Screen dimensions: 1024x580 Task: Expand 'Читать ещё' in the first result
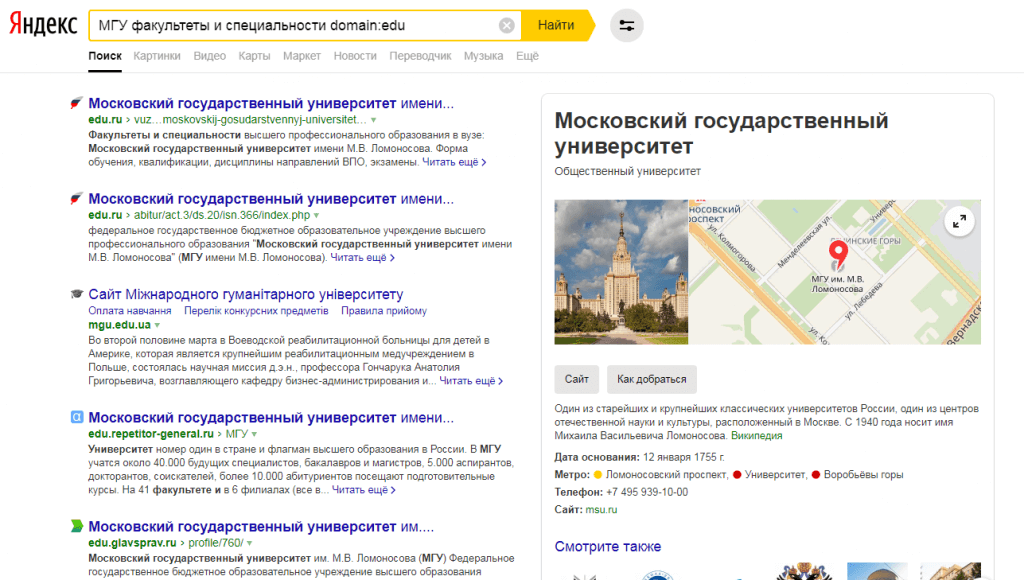pos(454,162)
